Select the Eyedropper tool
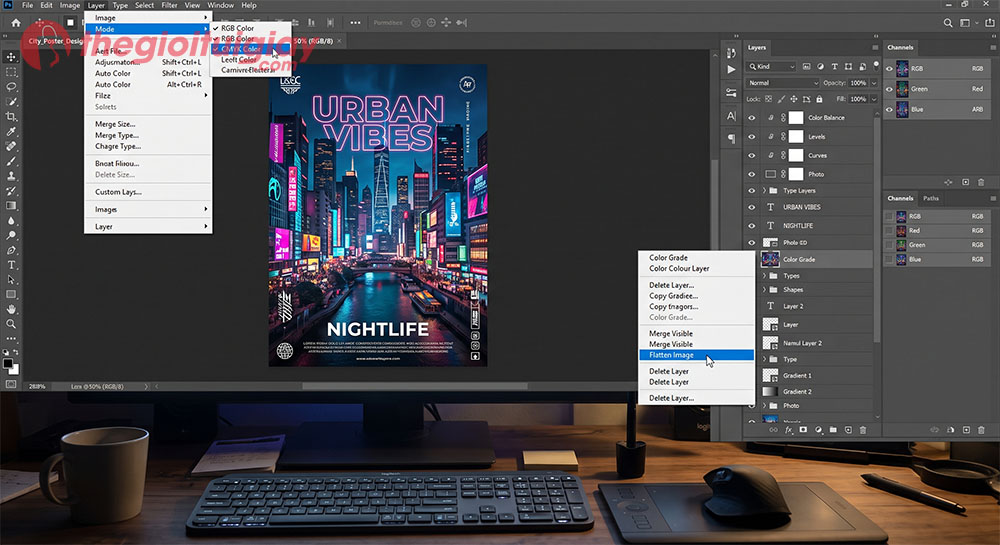The height and width of the screenshot is (545, 1000). (11, 131)
